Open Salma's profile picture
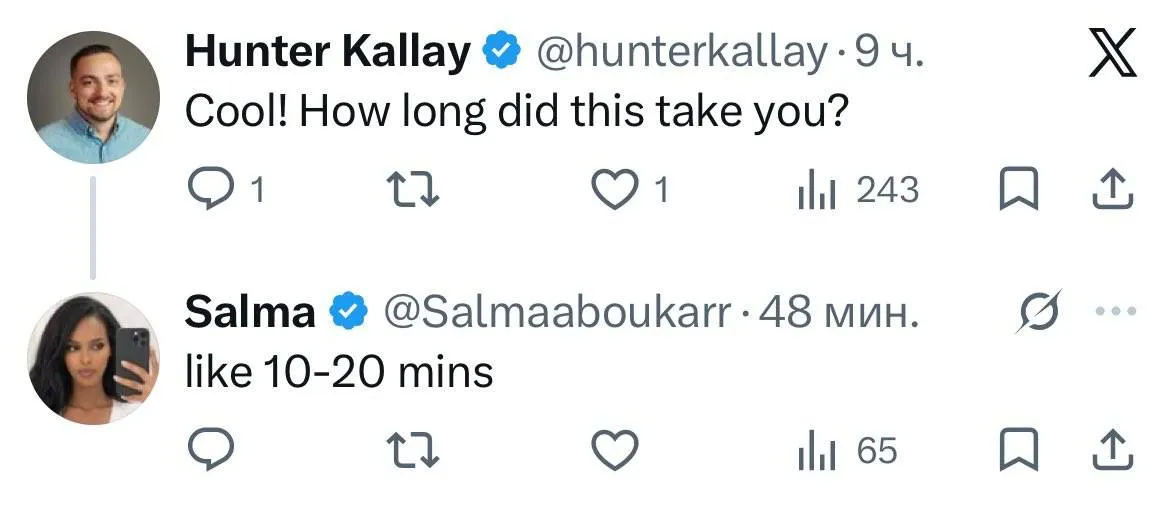 [92, 357]
